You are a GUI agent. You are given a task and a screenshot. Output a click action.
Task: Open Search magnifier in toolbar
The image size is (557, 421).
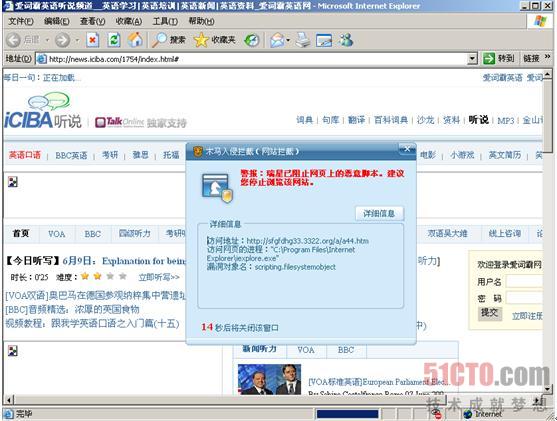tap(169, 40)
